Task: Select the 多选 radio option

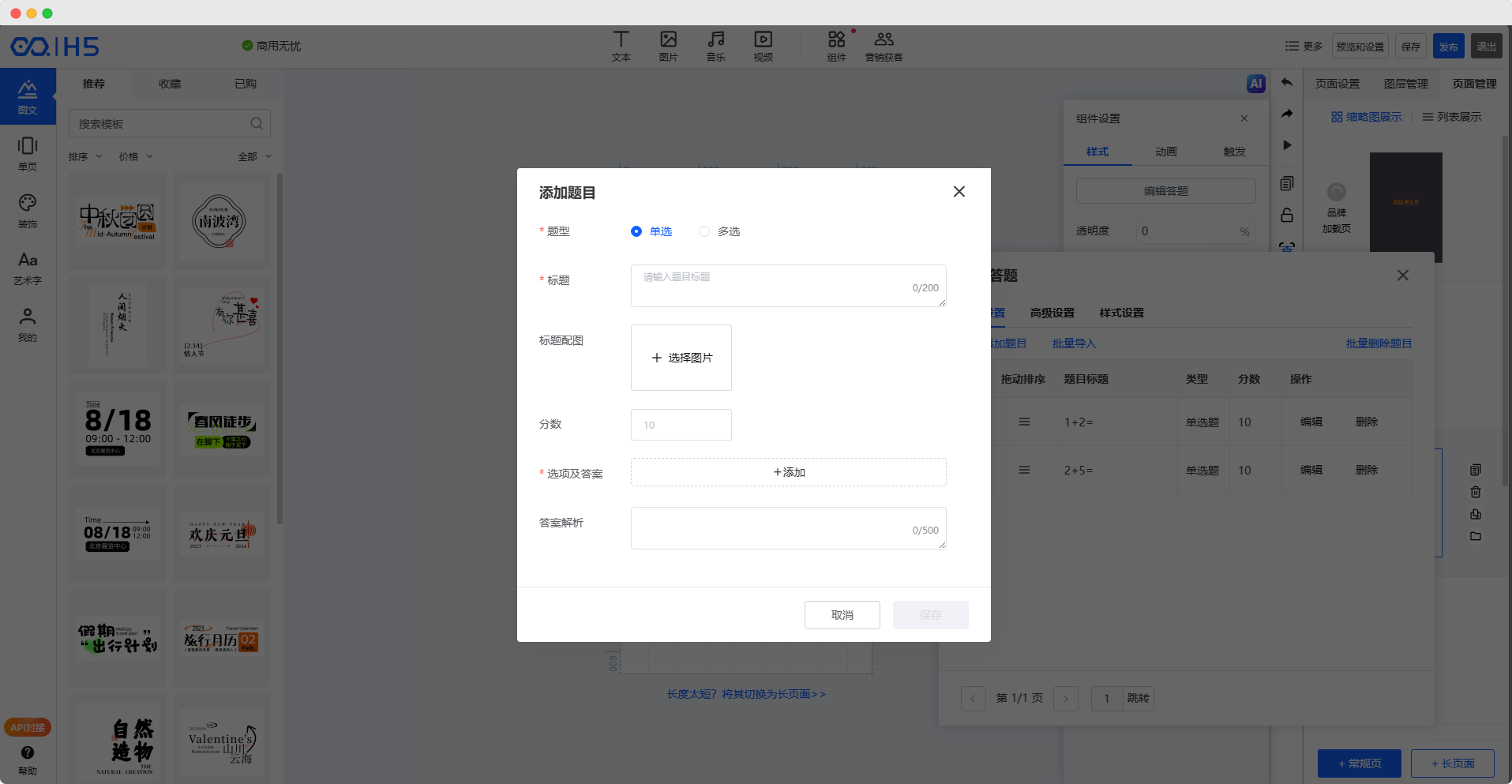Action: coord(704,231)
